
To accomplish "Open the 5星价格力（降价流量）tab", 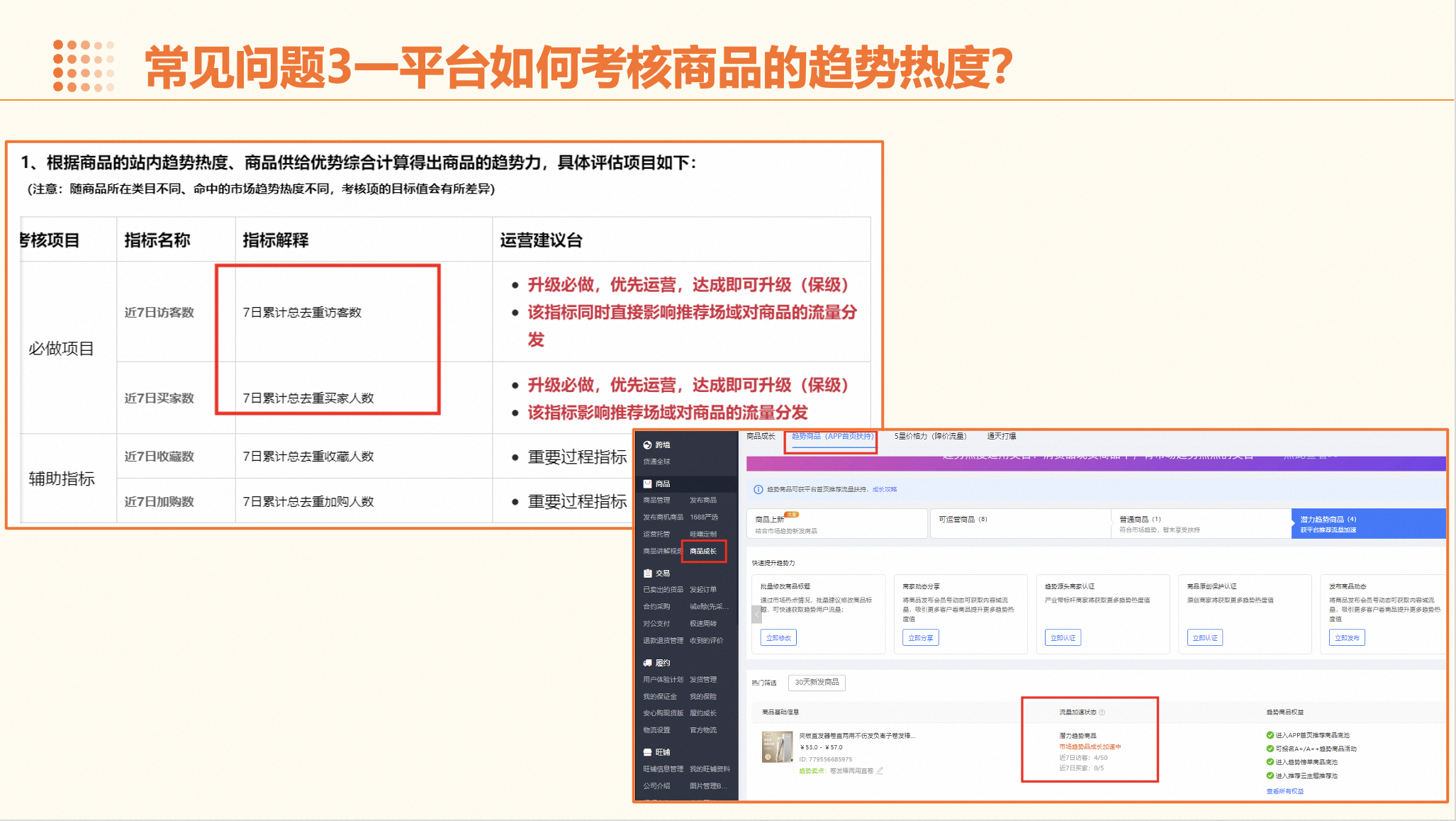I will point(929,436).
